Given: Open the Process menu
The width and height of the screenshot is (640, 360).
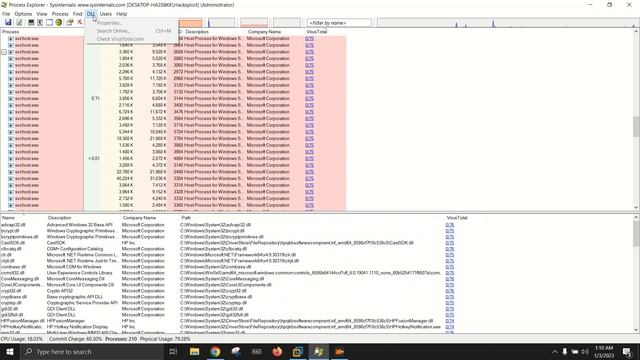Looking at the screenshot, I should point(60,14).
